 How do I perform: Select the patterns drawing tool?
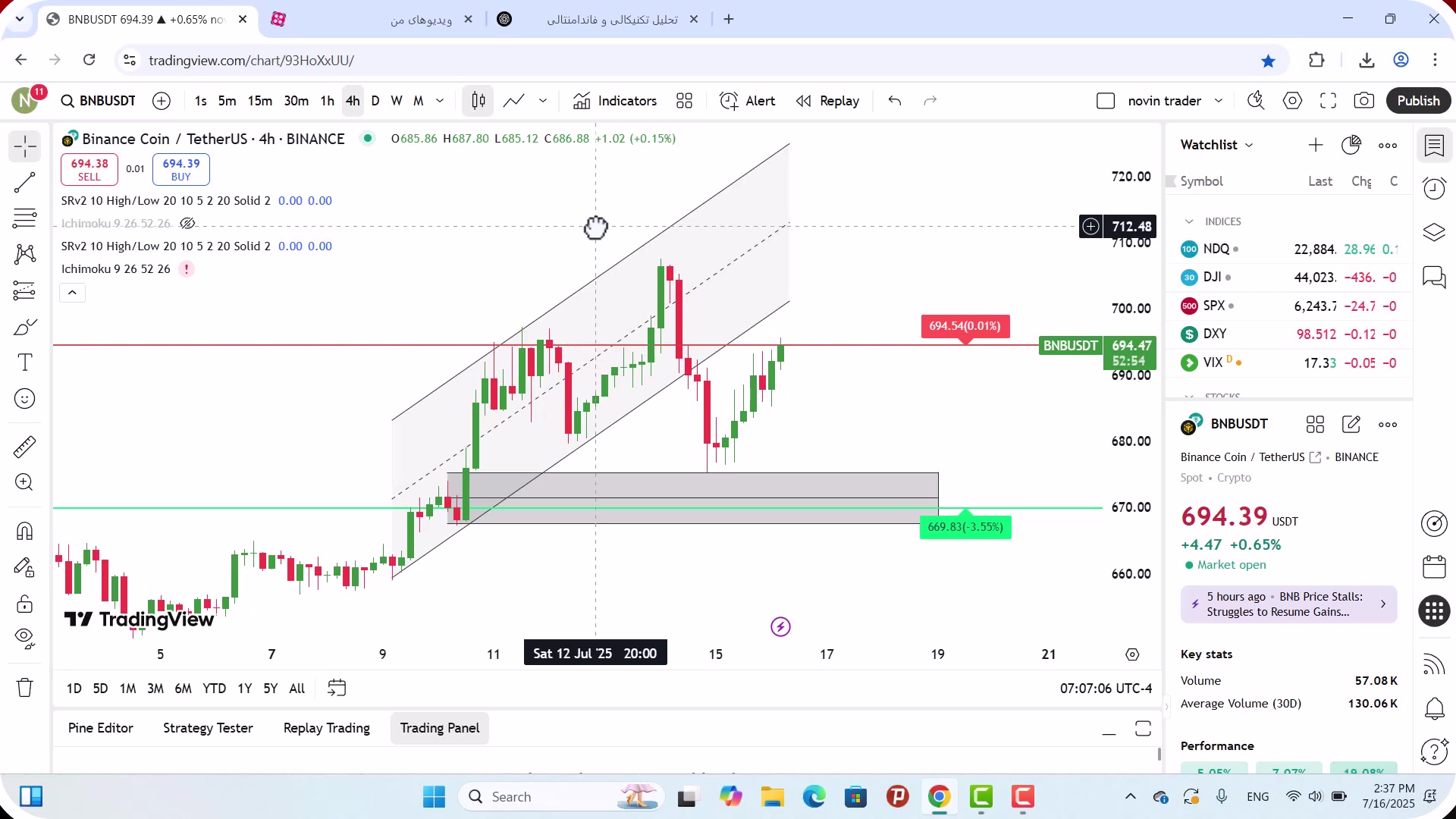(24, 254)
